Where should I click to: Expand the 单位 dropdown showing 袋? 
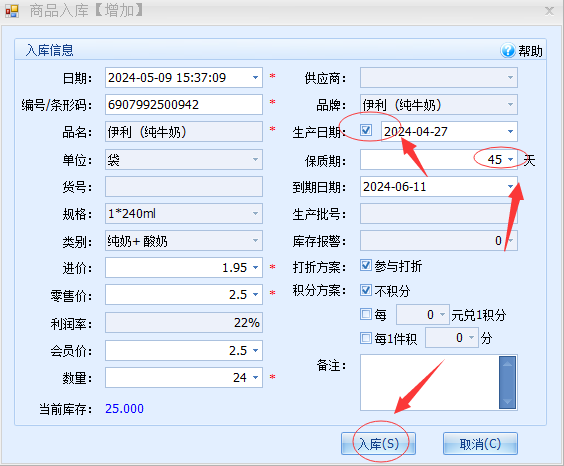pos(255,160)
